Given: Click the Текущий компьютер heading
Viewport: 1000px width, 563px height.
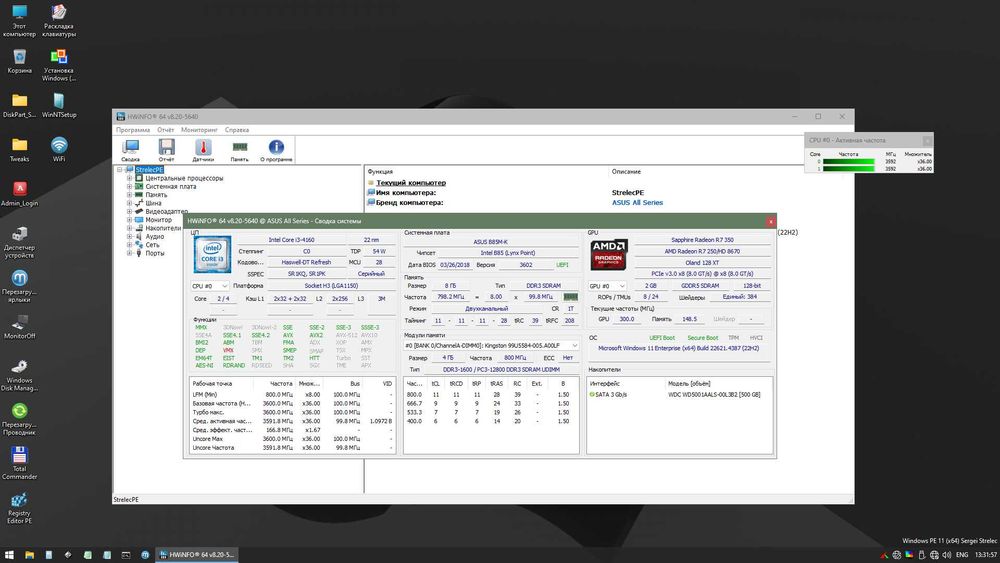Looking at the screenshot, I should pos(411,182).
